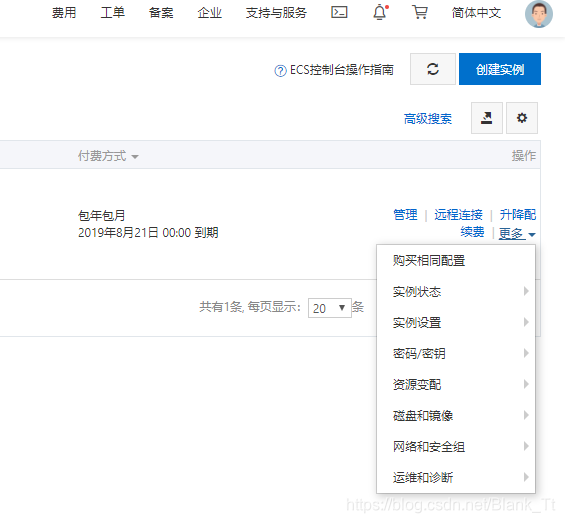The image size is (565, 523).
Task: Click the 2019年8月21日 00:00 到期 text
Action: click(148, 232)
